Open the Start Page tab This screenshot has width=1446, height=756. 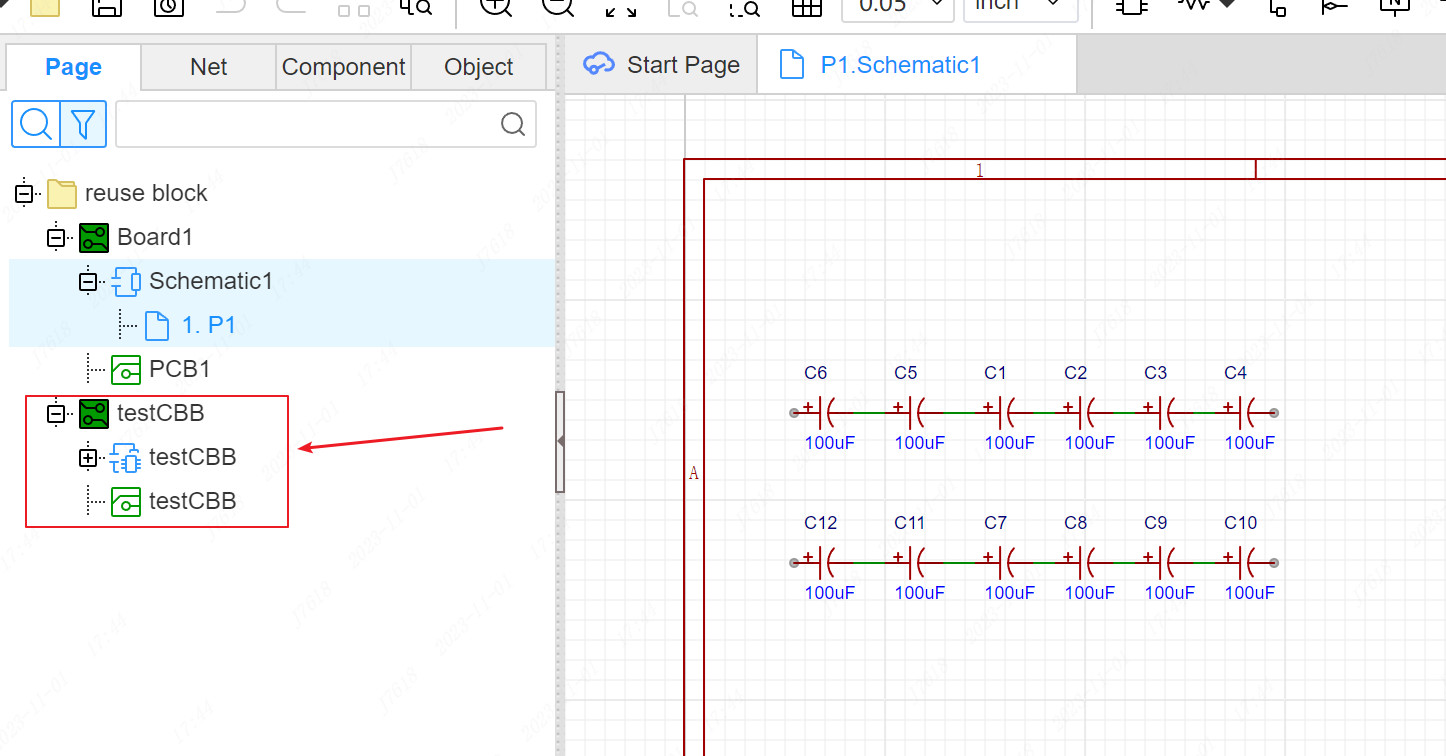662,65
